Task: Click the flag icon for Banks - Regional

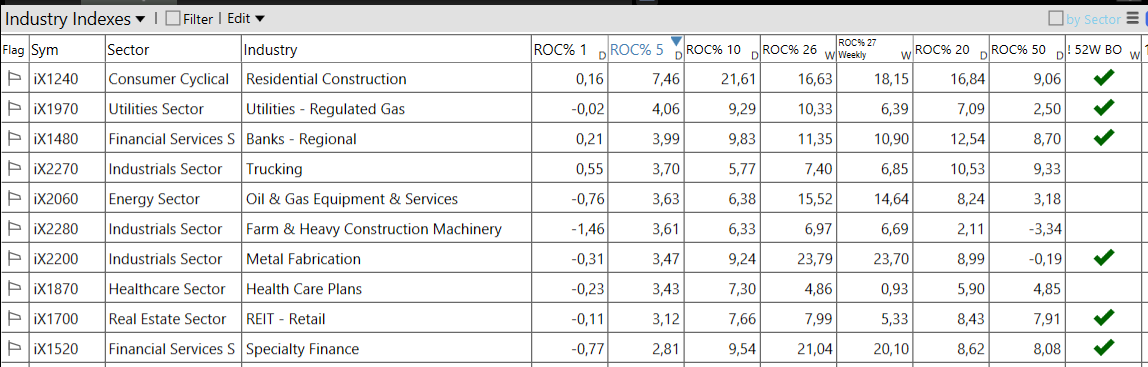Action: click(x=14, y=139)
